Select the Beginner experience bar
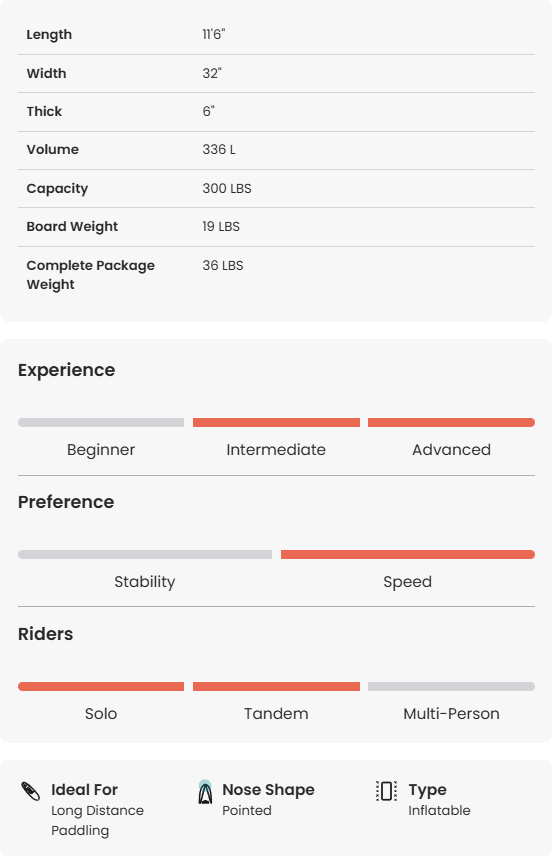Screen dimensions: 553x856 (101, 423)
